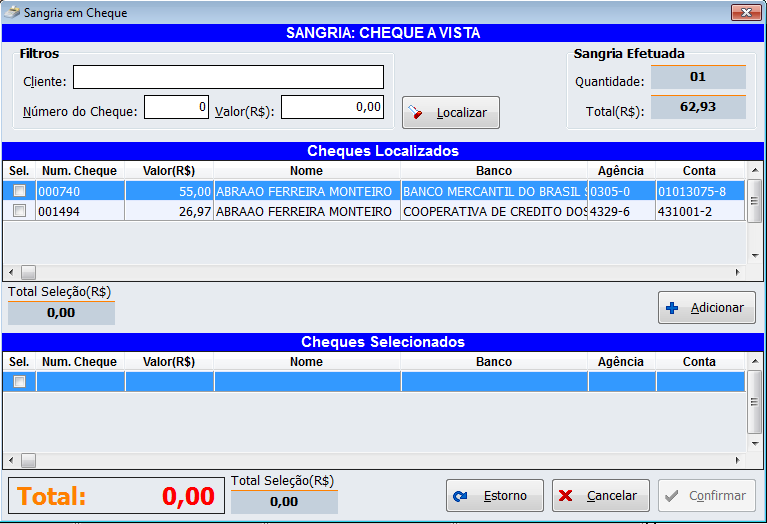Toggle the checkbox in Cheques Selecionados row
The image size is (767, 524).
19,381
